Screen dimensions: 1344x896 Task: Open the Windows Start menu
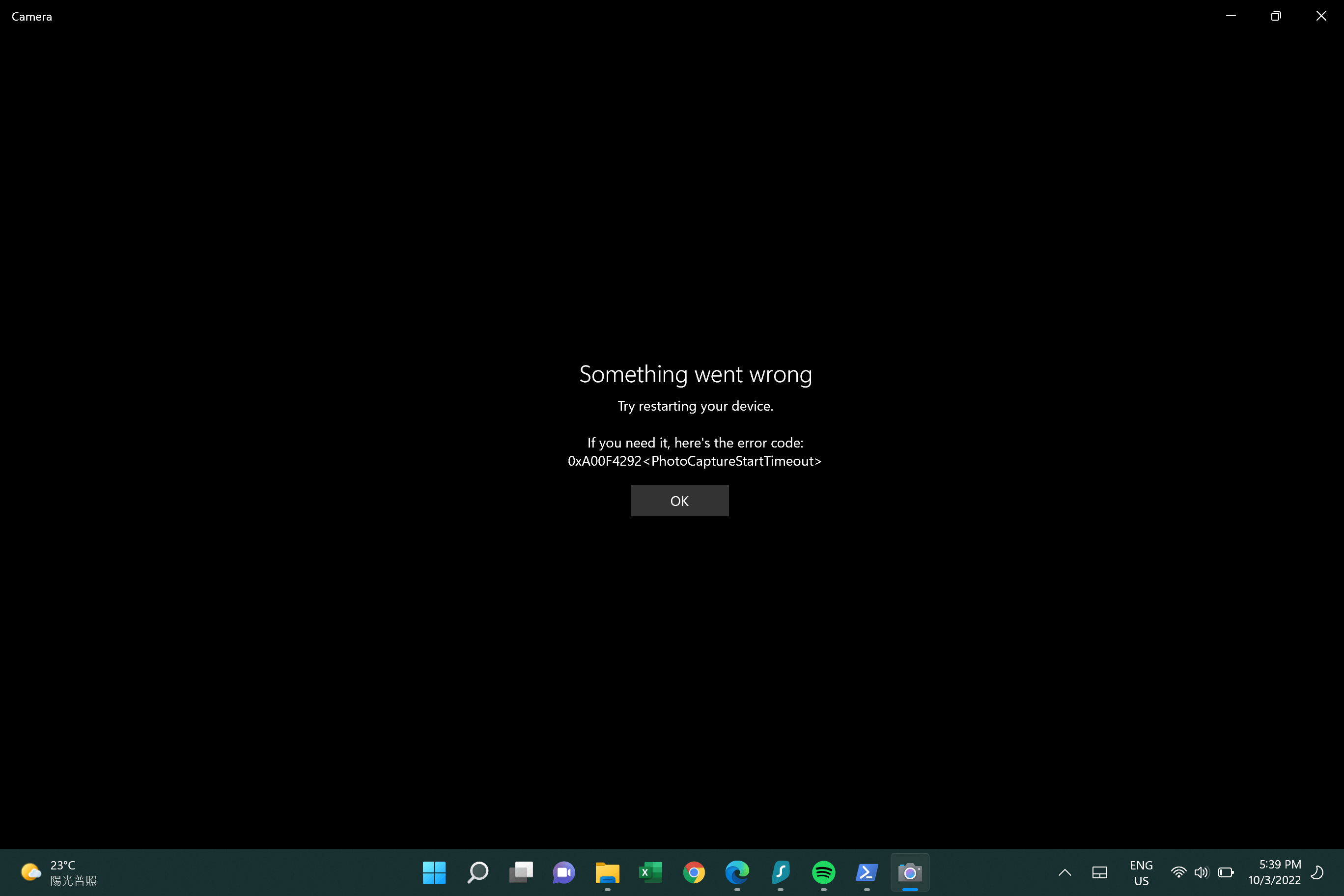[434, 872]
